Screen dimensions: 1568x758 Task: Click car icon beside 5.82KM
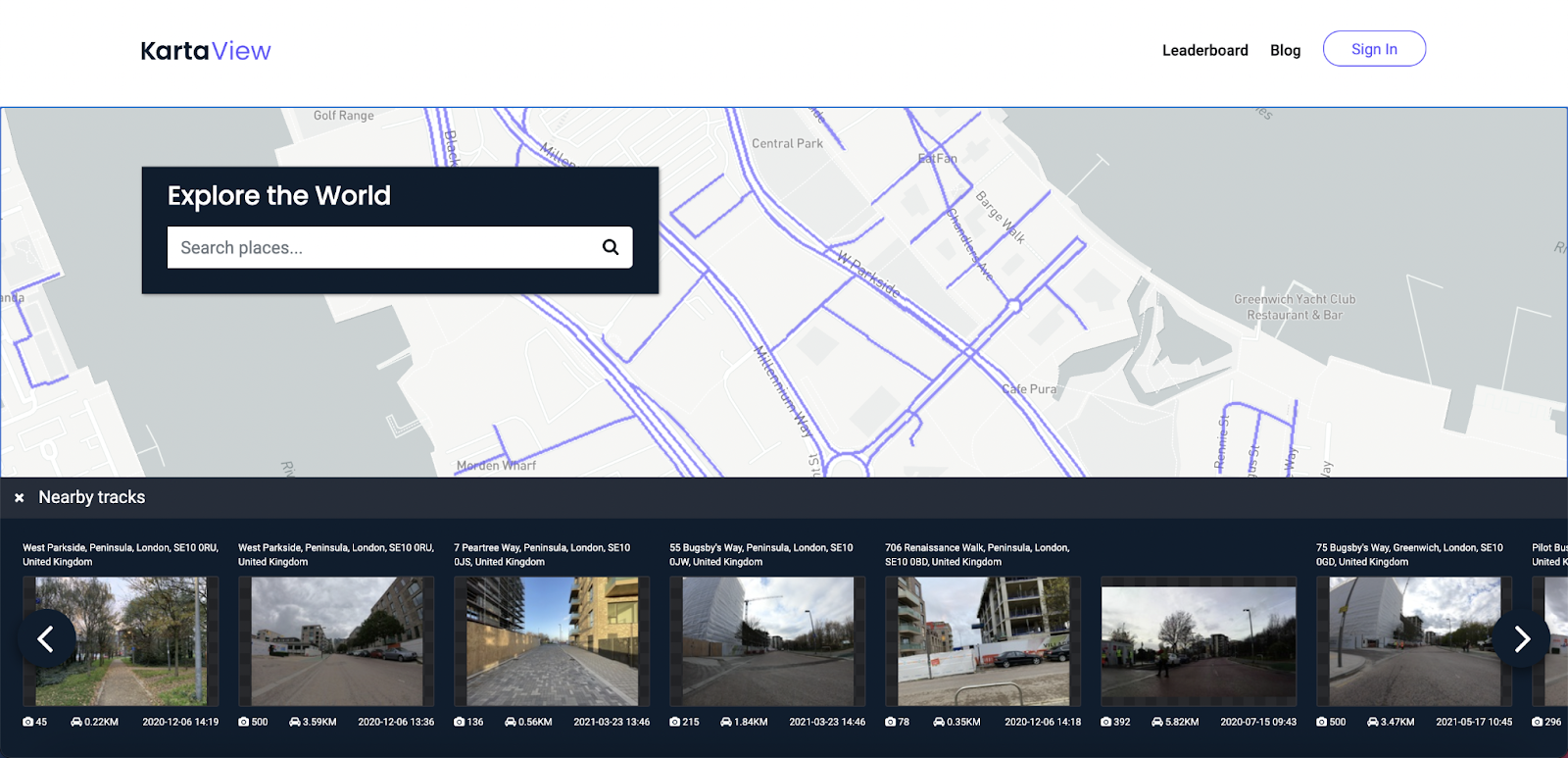click(1157, 722)
